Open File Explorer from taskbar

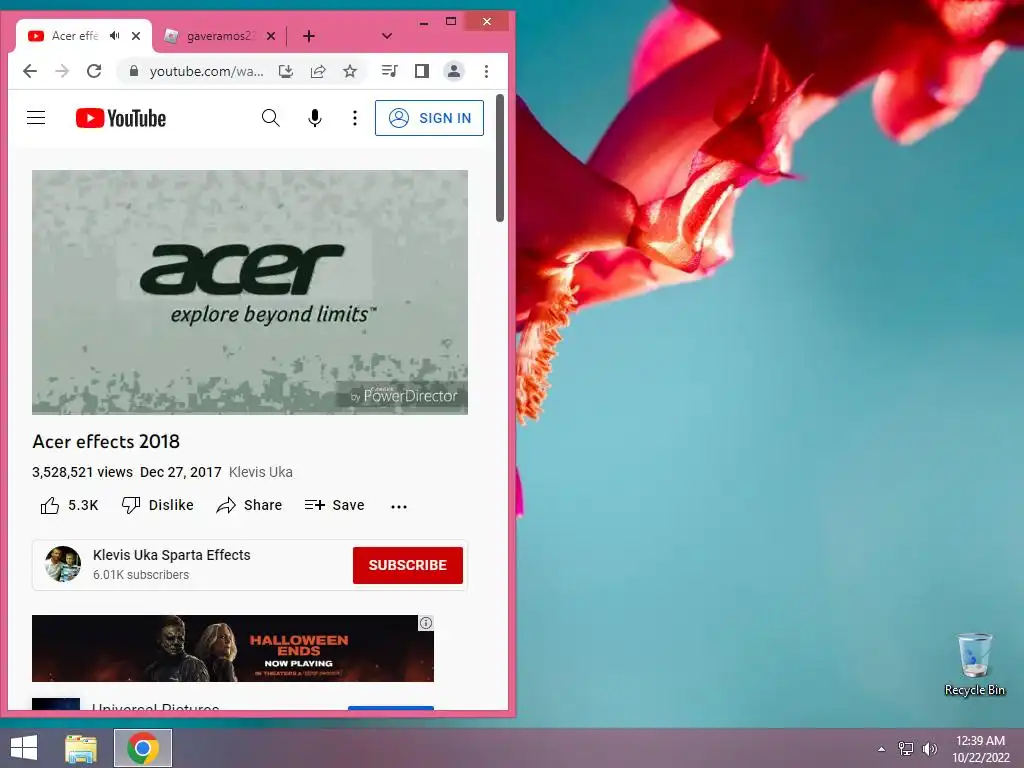pyautogui.click(x=81, y=748)
